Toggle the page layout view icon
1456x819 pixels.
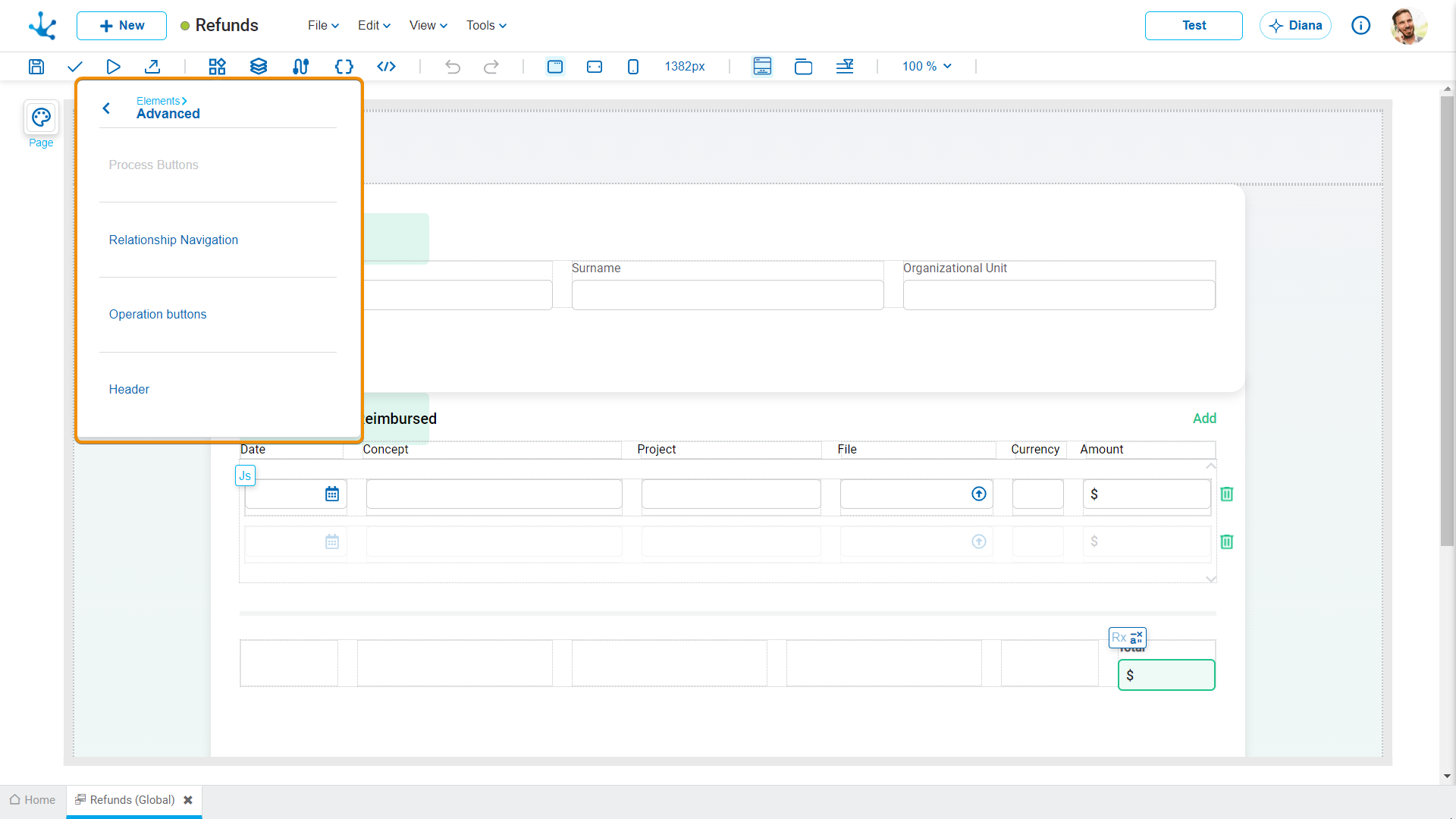pos(762,67)
